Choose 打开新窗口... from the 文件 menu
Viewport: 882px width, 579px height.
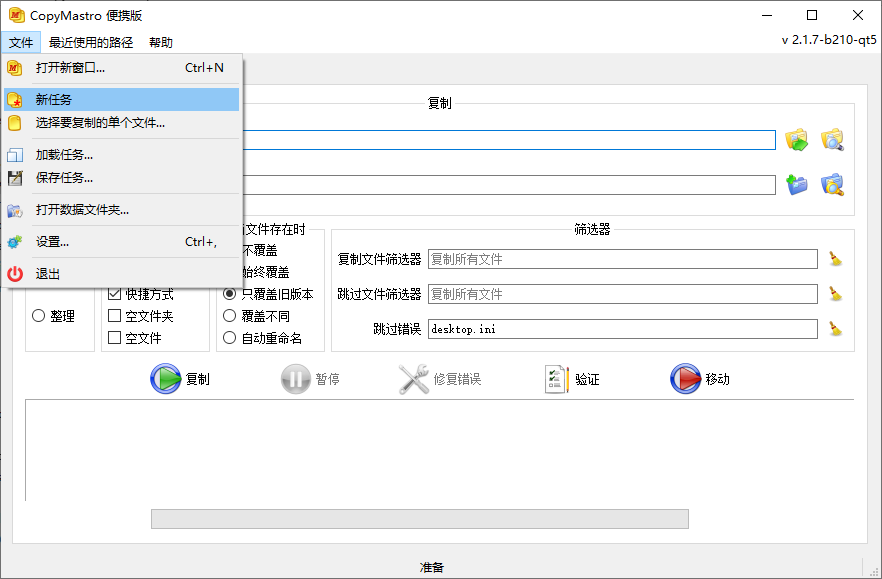coord(122,68)
